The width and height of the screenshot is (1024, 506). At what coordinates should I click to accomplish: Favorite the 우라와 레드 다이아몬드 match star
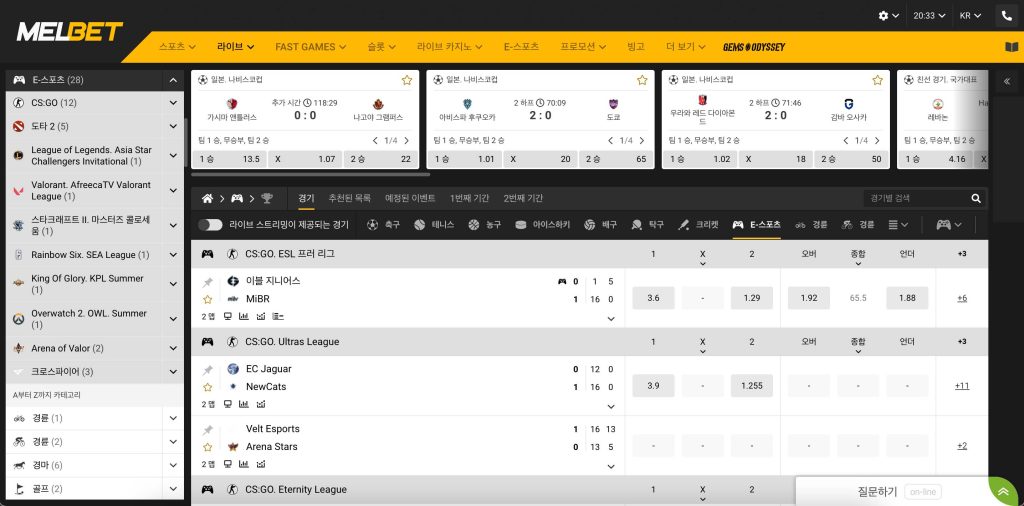pyautogui.click(x=877, y=80)
